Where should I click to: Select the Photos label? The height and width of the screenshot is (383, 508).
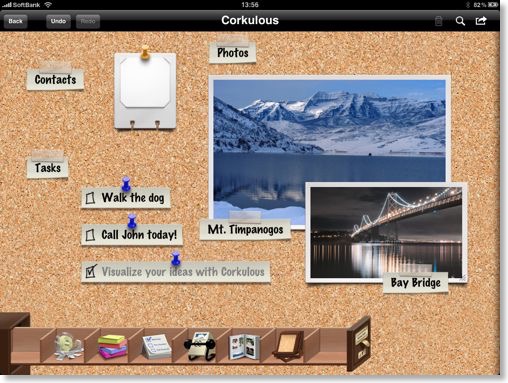[x=232, y=53]
